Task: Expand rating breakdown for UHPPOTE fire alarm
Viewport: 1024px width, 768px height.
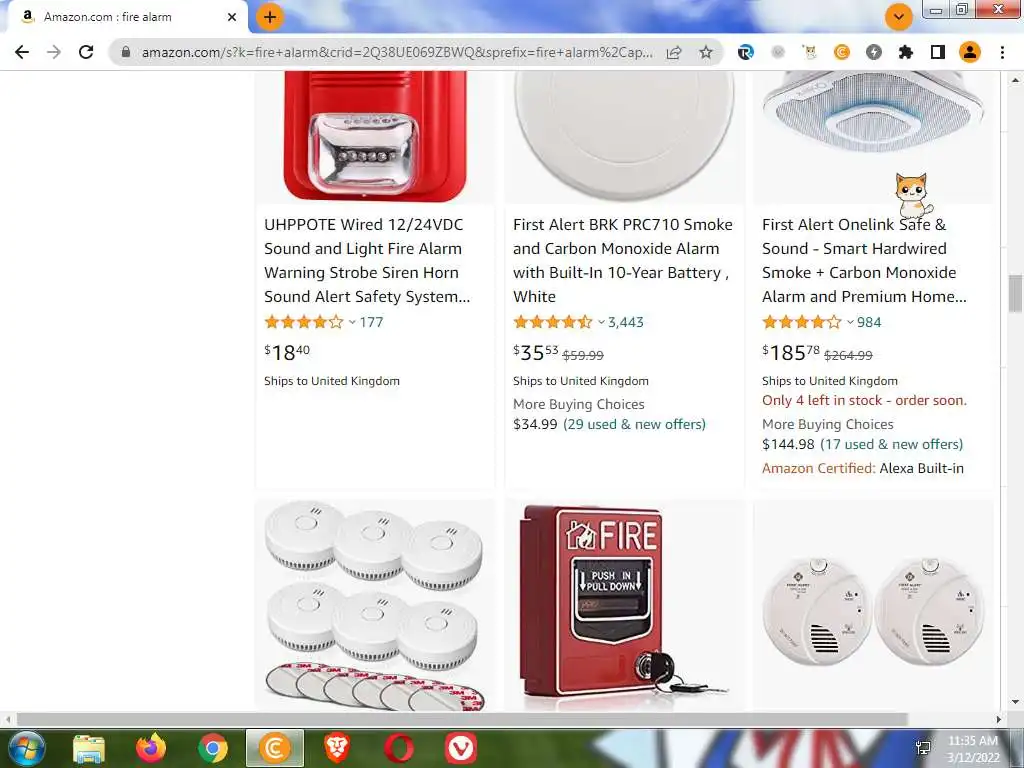Action: (352, 322)
